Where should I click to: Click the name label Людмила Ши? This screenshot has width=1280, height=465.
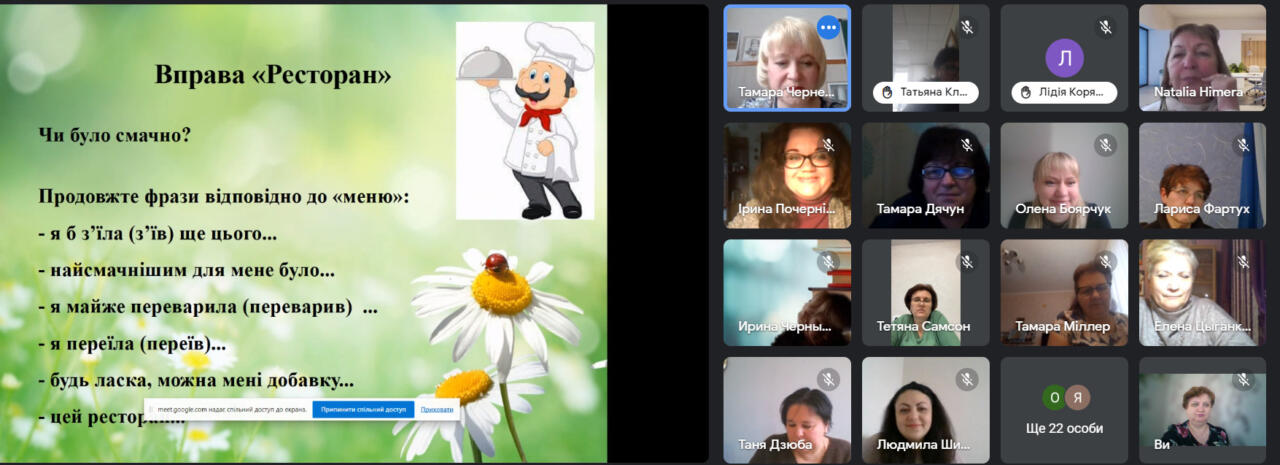coord(921,444)
